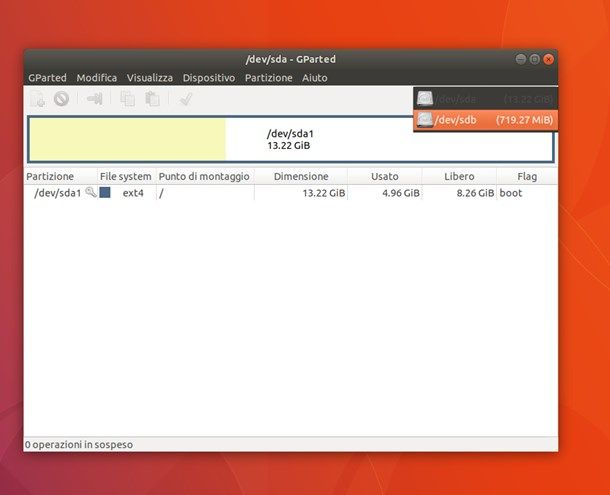
Task: Select the /dev/sda1 partition row name
Action: pyautogui.click(x=58, y=193)
